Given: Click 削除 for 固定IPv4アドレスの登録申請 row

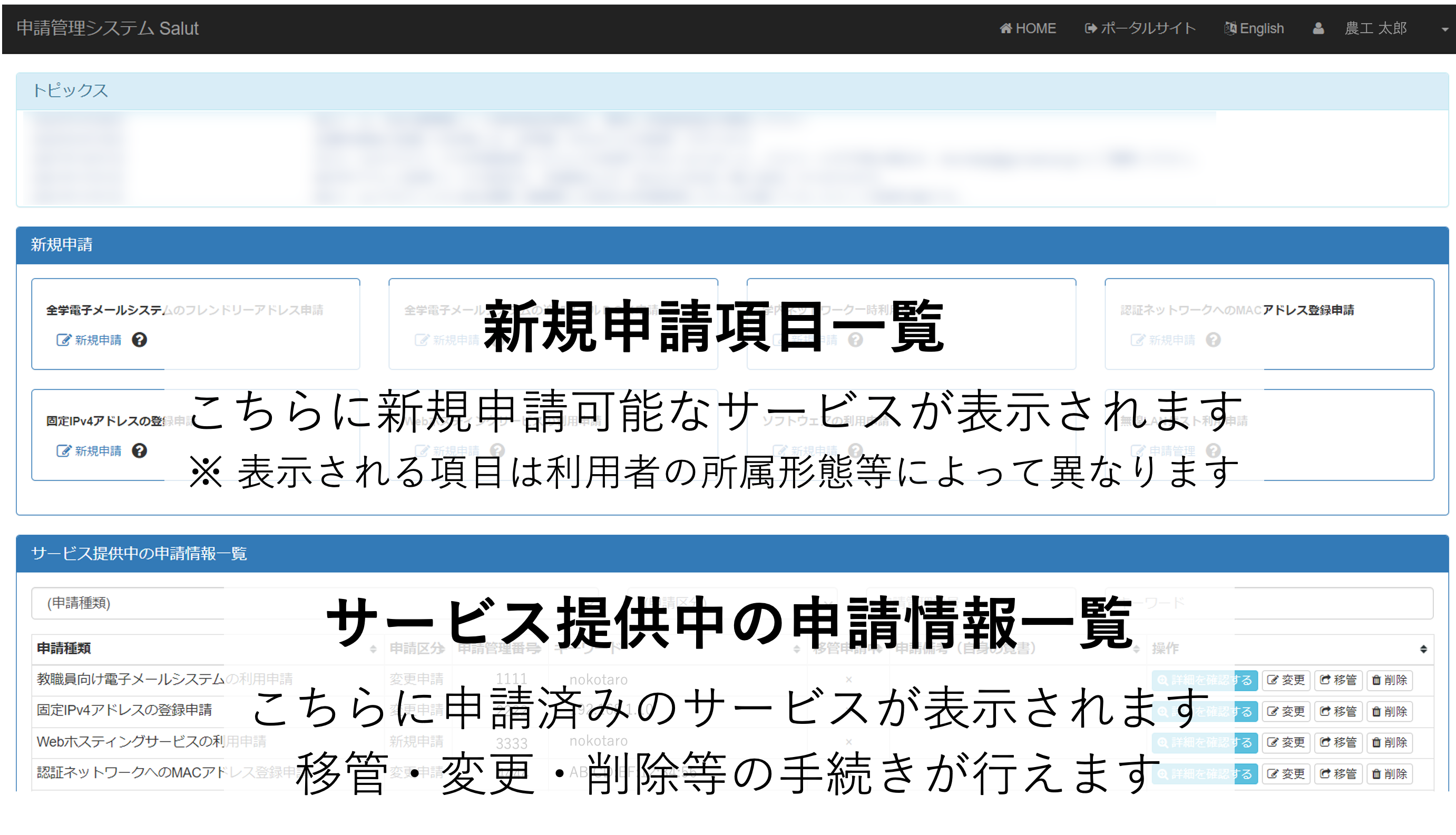Looking at the screenshot, I should pos(1389,712).
